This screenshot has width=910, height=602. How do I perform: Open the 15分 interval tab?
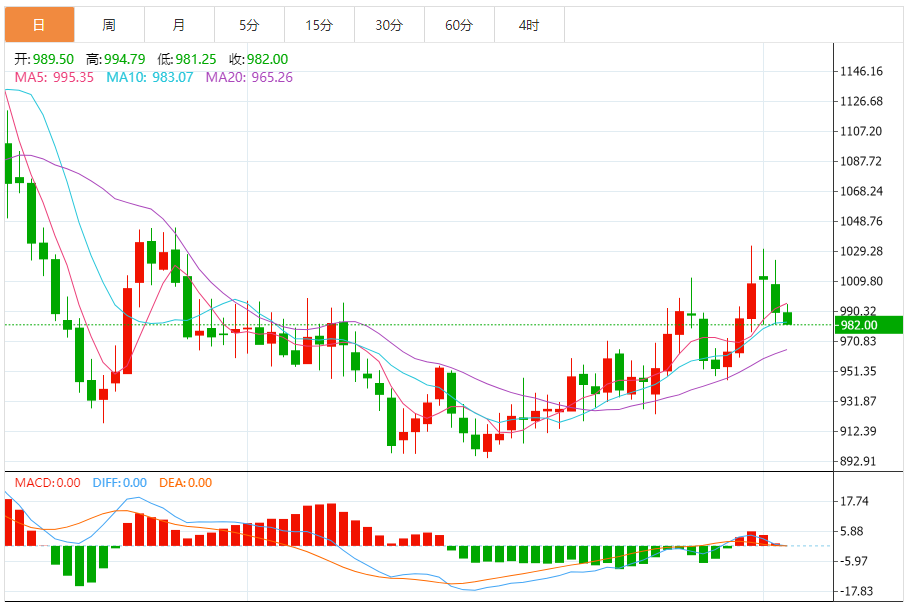319,25
